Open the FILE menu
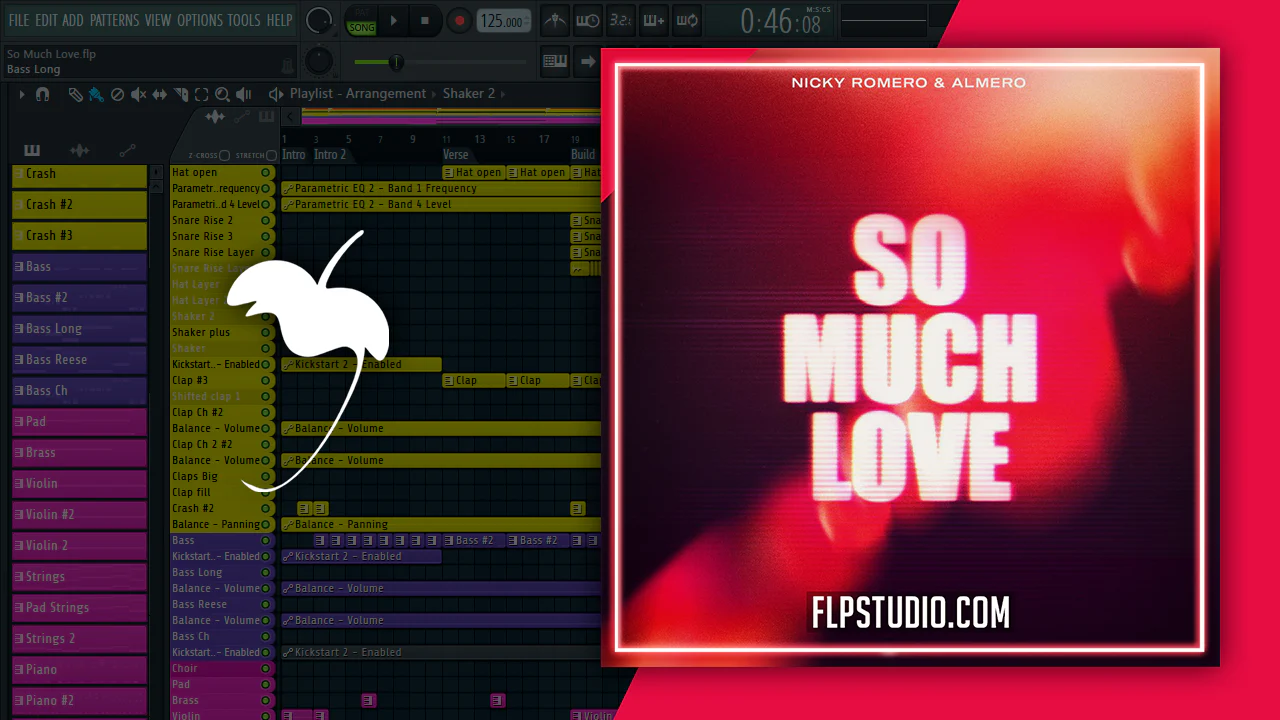 coord(19,20)
